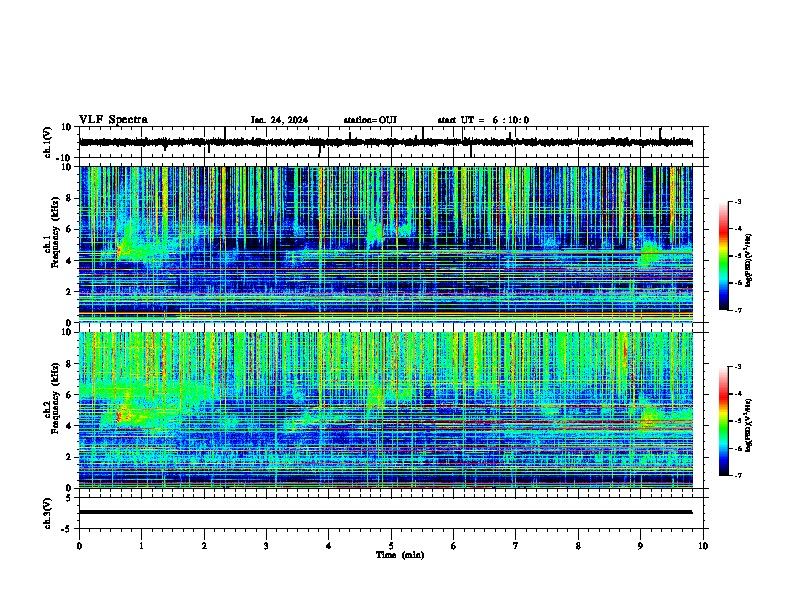Click the 'VLF Spectra' plot title
The width and height of the screenshot is (792, 612).
coord(113,120)
